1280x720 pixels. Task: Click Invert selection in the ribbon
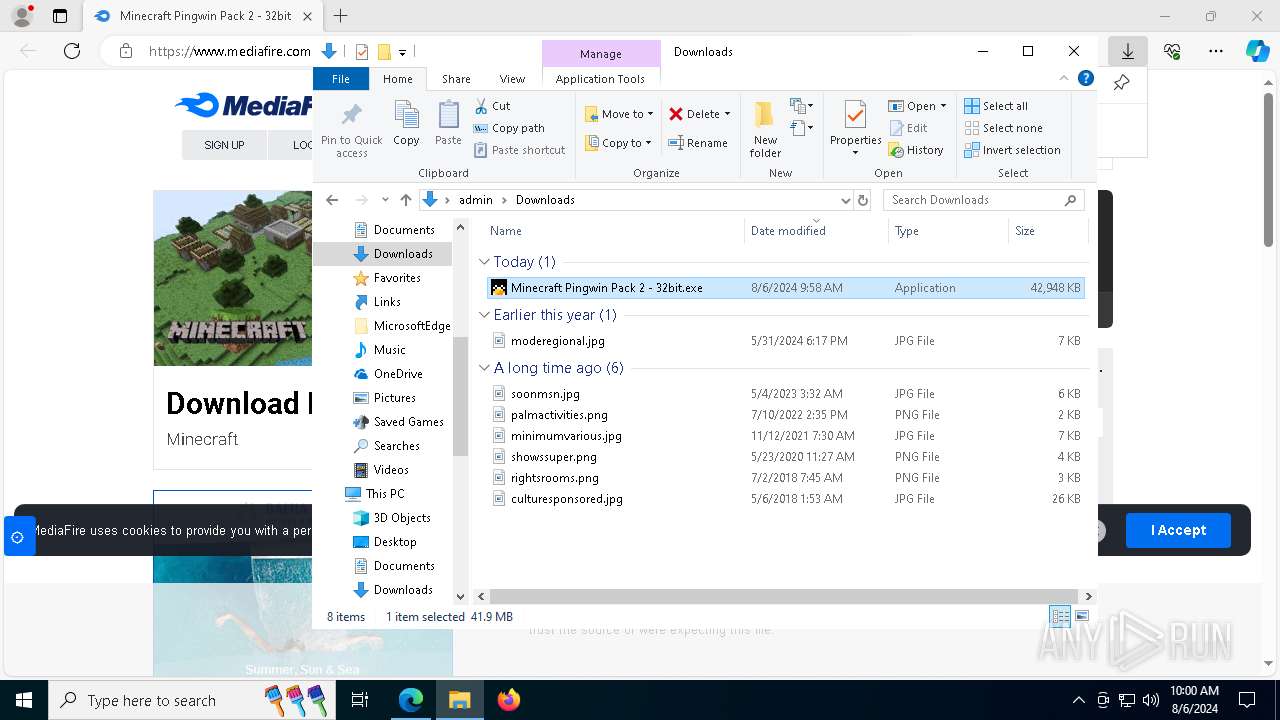1012,150
